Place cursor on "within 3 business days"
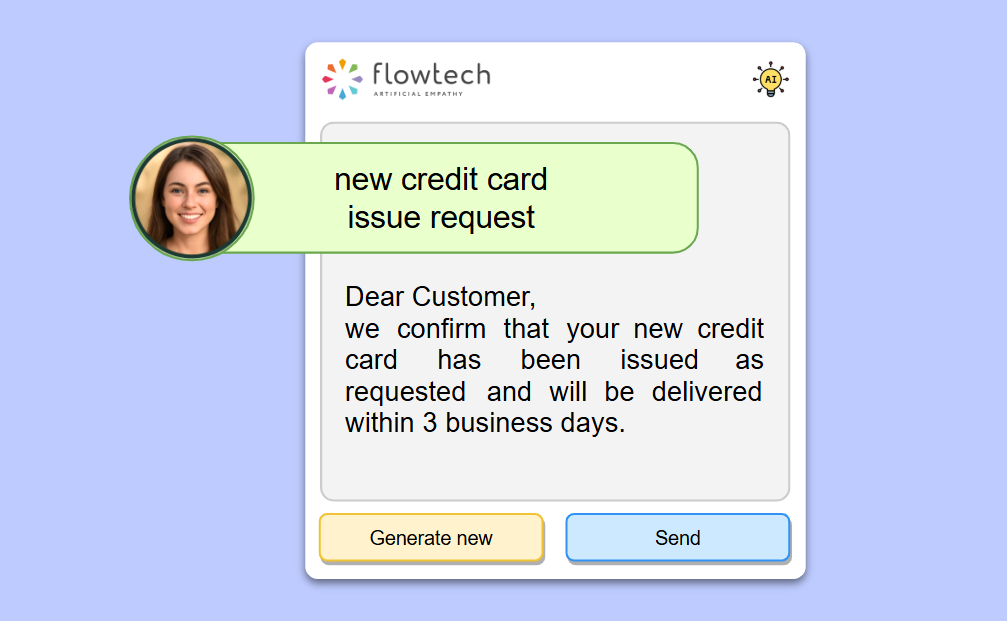 click(x=484, y=423)
